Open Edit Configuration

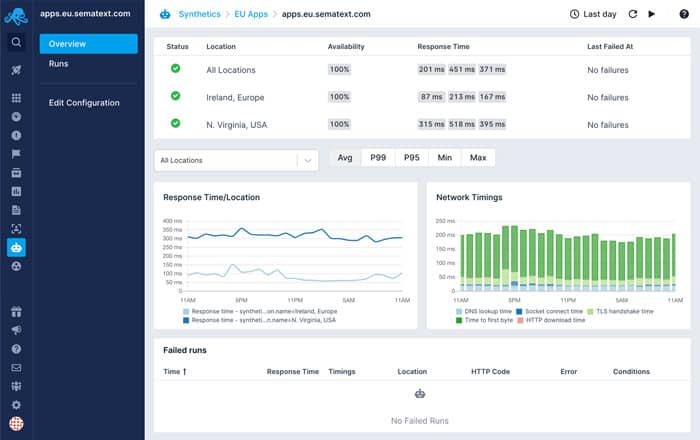[84, 103]
